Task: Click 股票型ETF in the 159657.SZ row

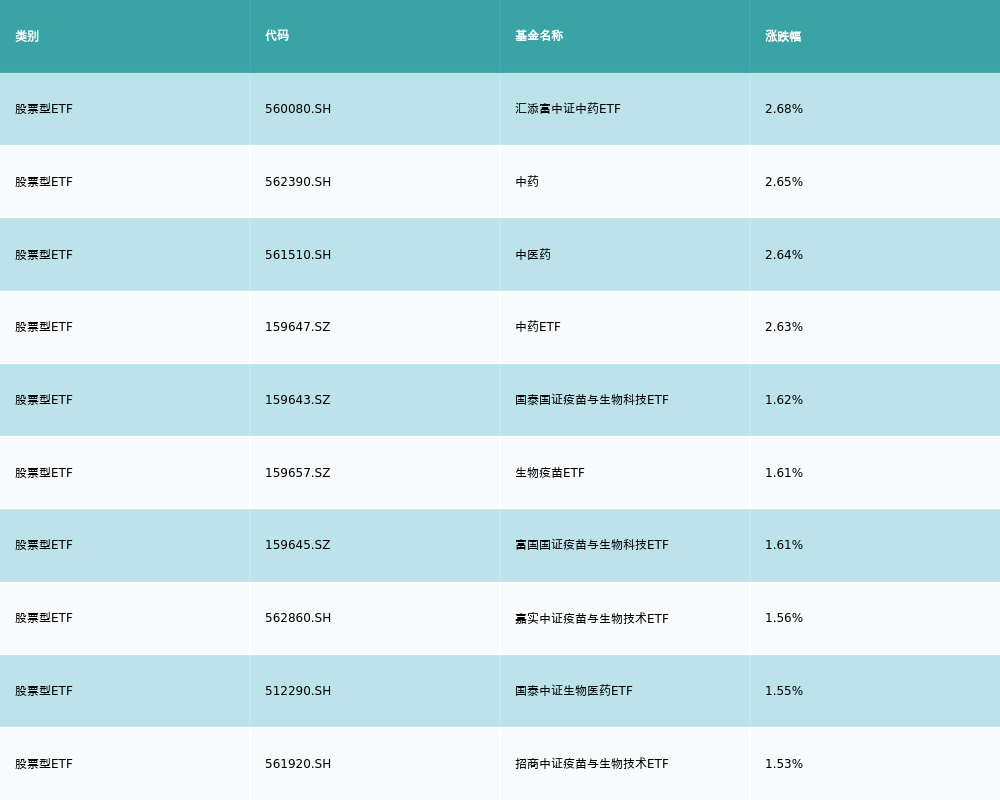Action: (x=44, y=473)
